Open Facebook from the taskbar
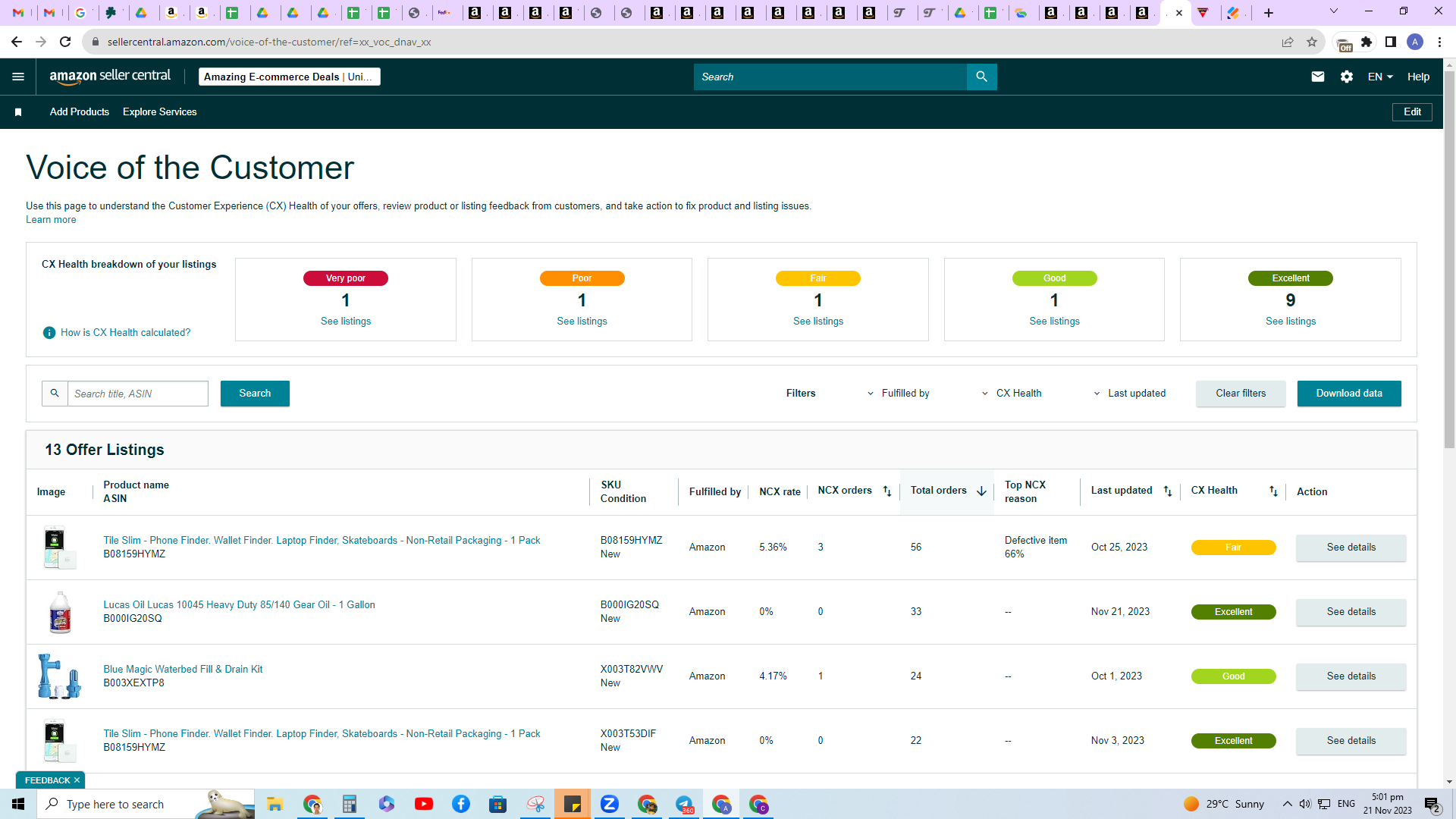 coord(461,804)
